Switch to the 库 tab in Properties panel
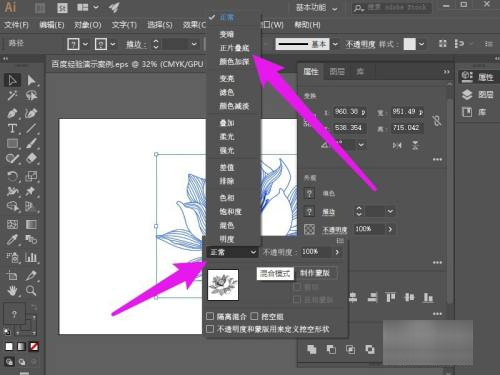 (x=360, y=71)
